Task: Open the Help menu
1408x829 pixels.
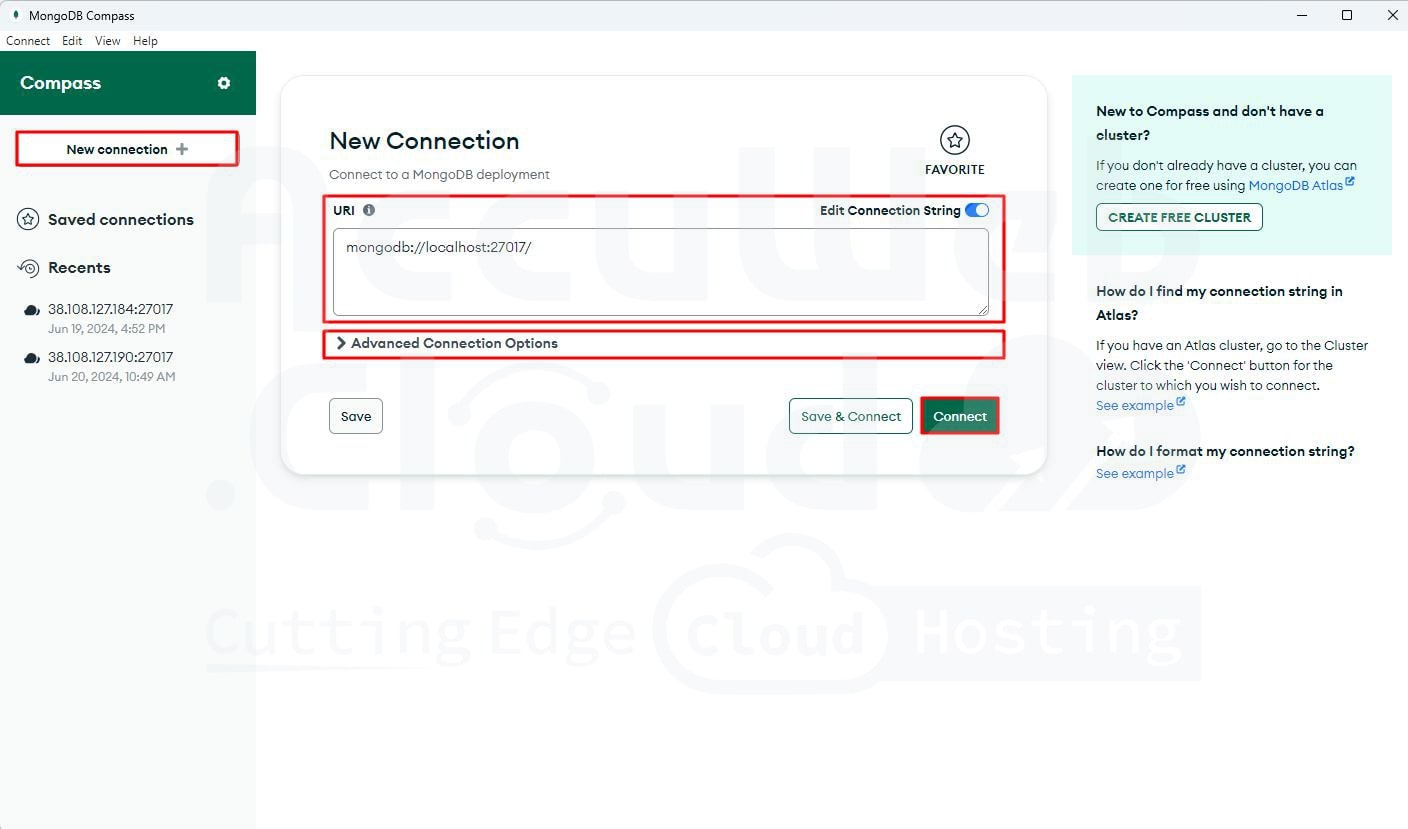Action: tap(145, 41)
